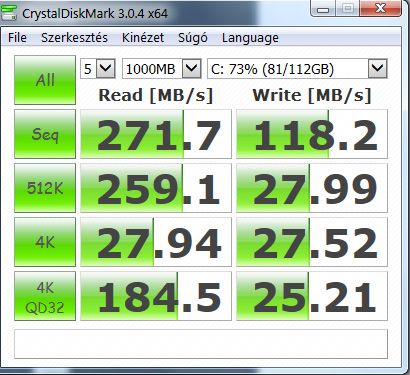Select the 512K read result 259.1
410x375 pixels.
[x=156, y=188]
